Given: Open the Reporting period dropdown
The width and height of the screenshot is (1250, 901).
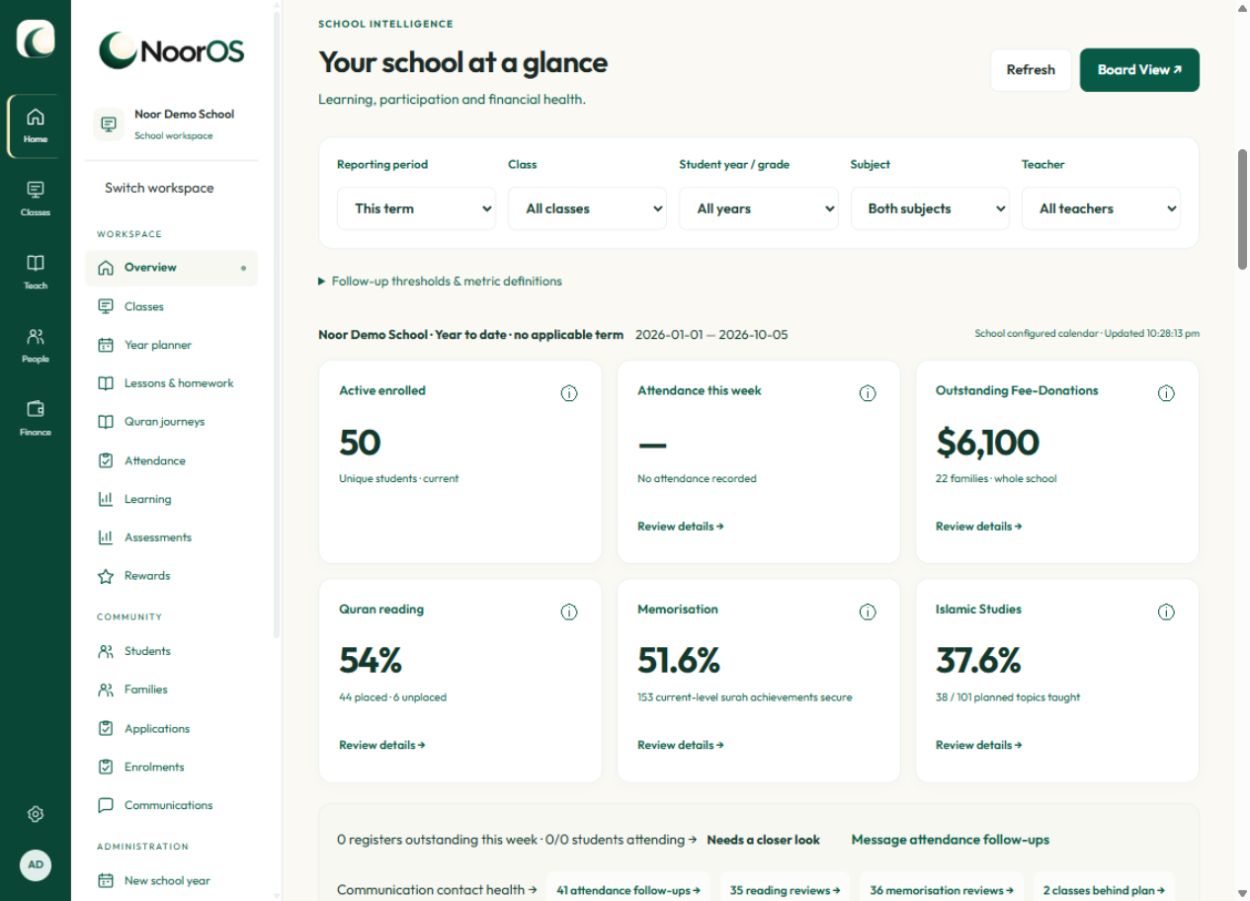Looking at the screenshot, I should tap(416, 209).
